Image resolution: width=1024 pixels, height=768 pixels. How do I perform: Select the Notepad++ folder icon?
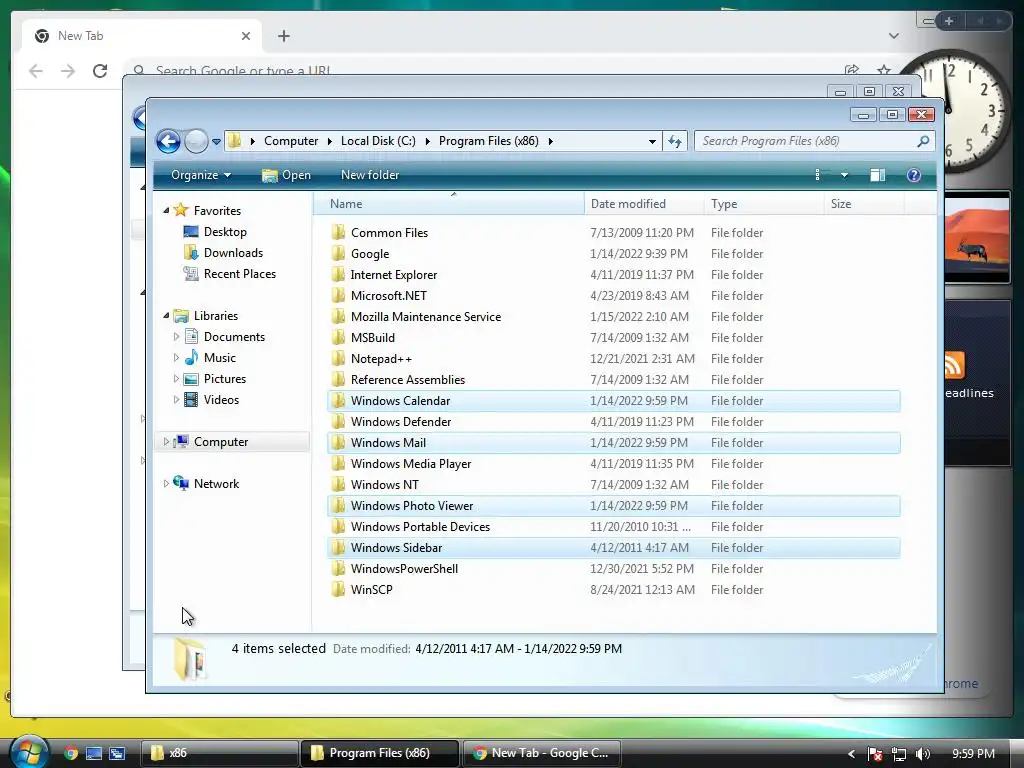[338, 359]
